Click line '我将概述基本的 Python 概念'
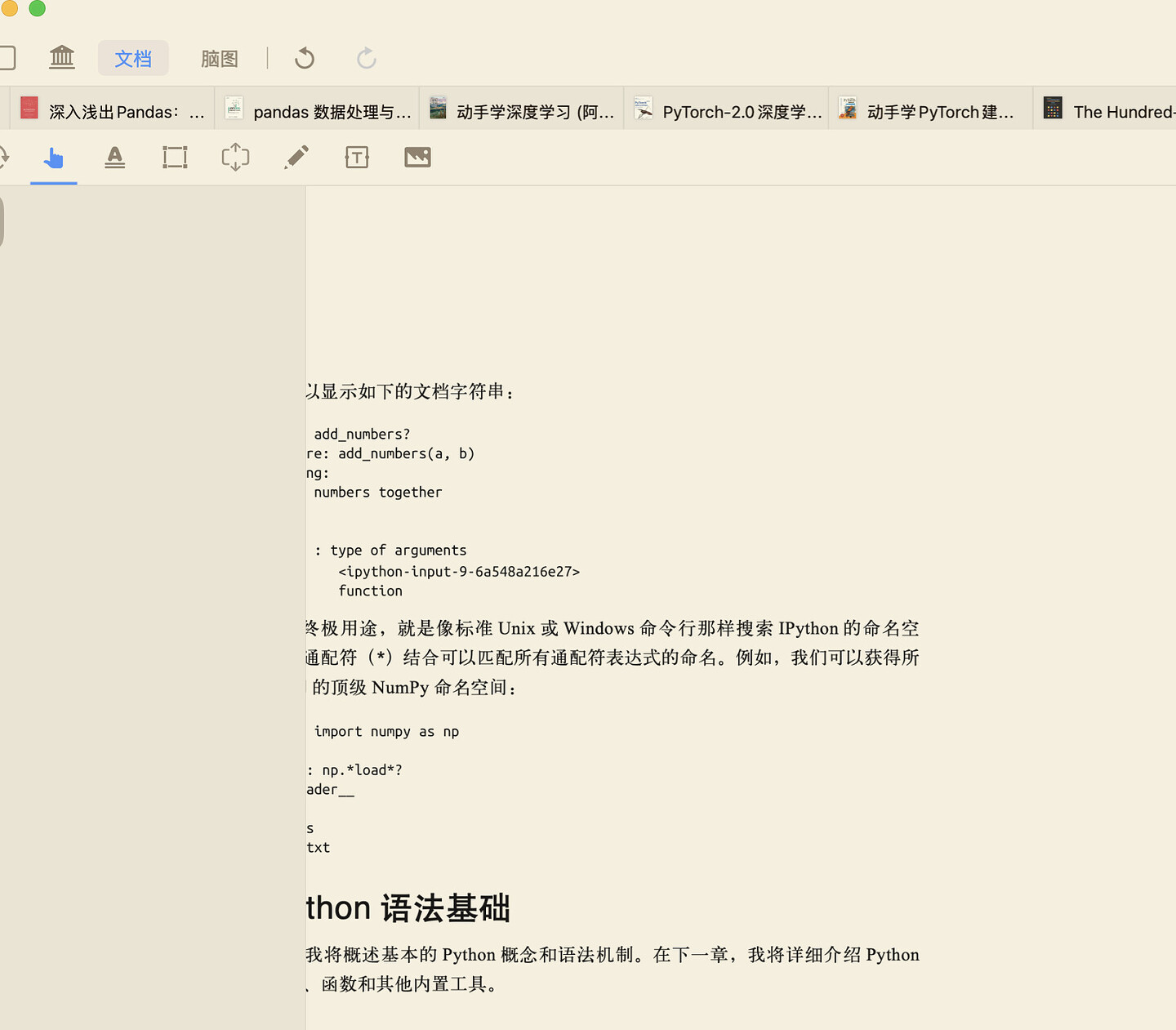The height and width of the screenshot is (1030, 1176). coord(612,955)
